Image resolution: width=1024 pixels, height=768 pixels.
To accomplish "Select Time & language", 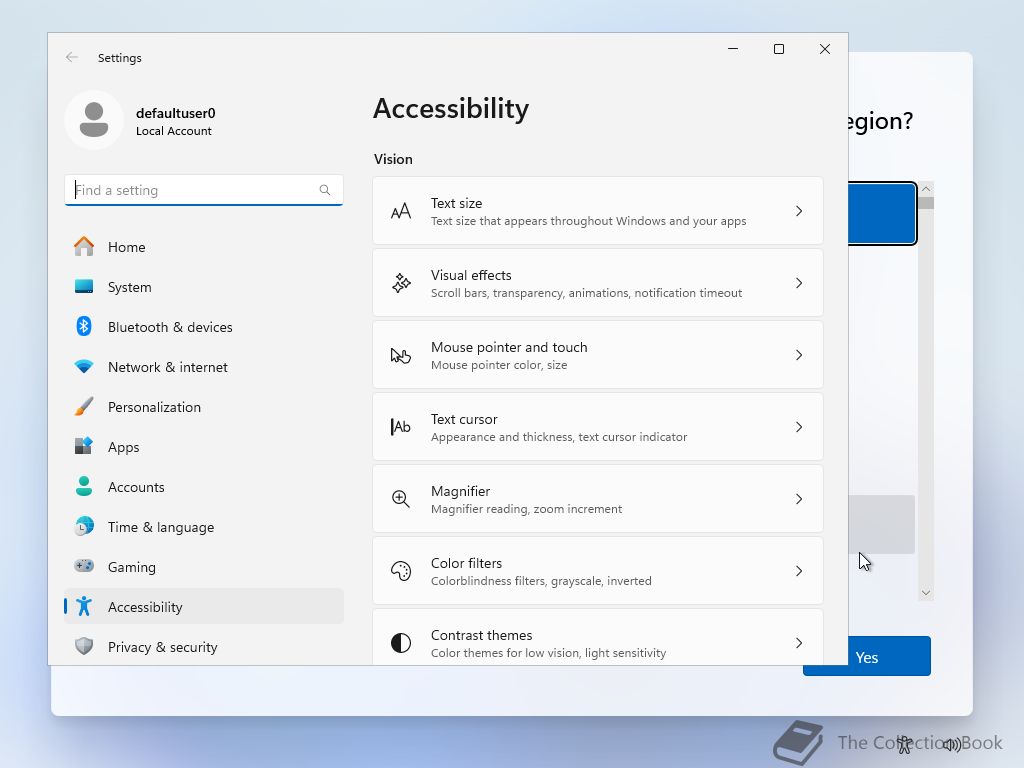I will 204,526.
